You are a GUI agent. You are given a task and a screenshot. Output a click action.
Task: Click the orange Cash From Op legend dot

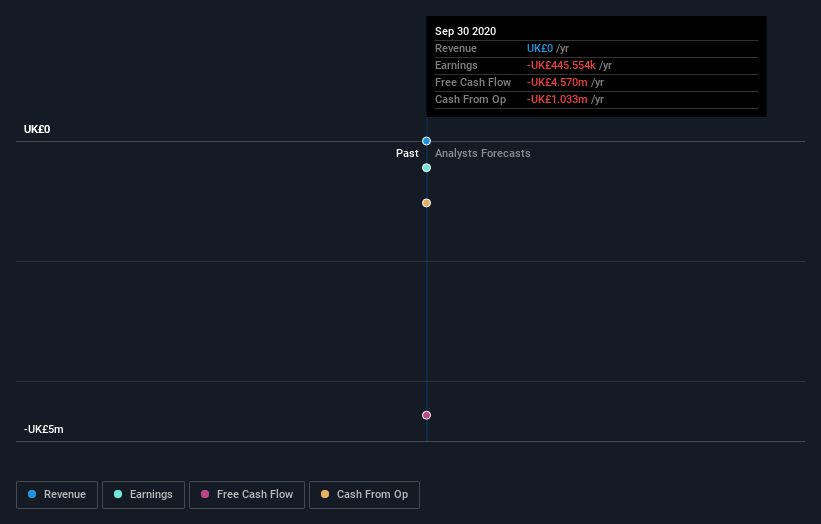click(325, 494)
